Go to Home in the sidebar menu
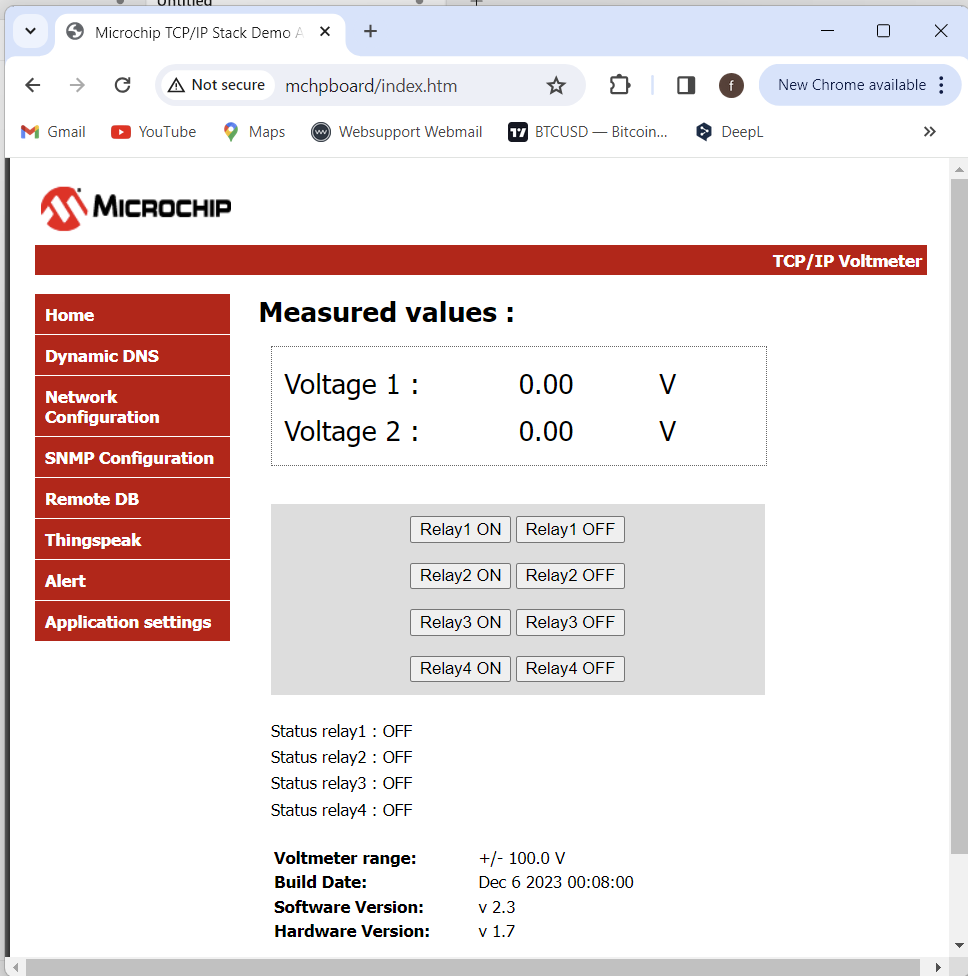 (133, 315)
